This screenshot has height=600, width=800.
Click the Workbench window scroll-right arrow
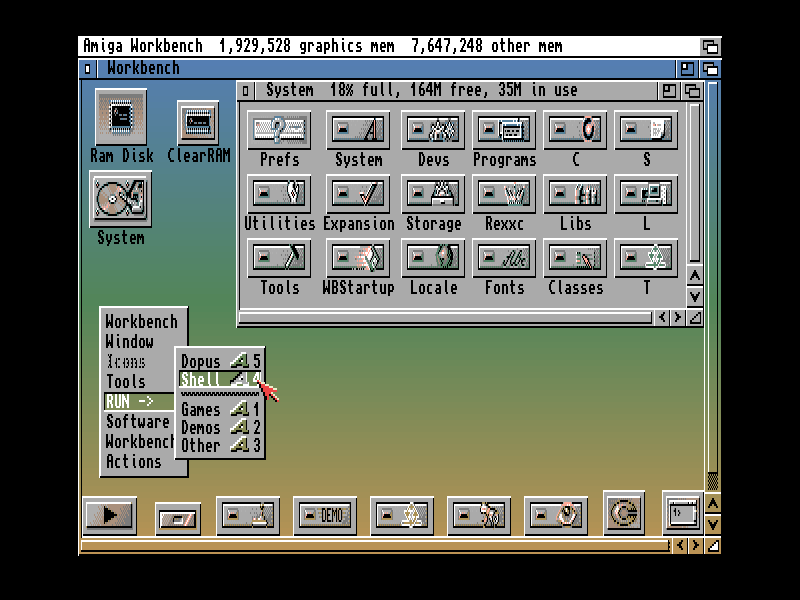click(x=695, y=545)
